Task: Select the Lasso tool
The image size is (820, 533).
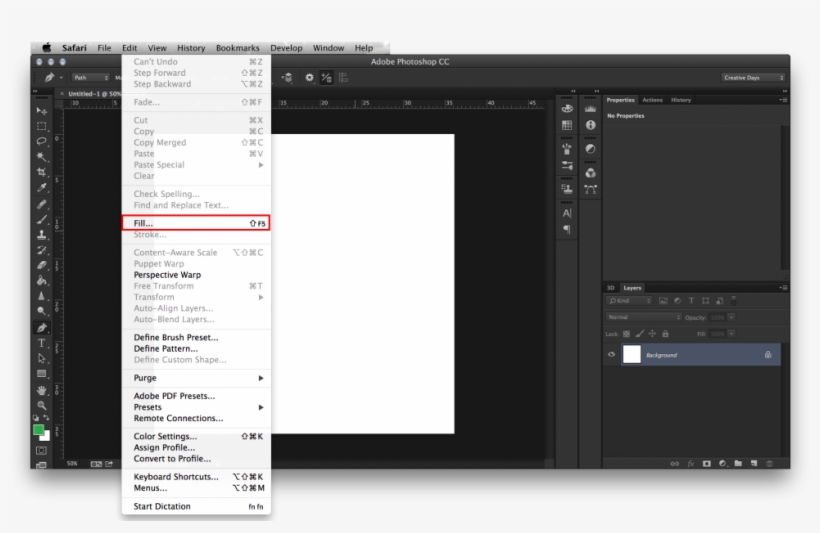Action: [42, 142]
